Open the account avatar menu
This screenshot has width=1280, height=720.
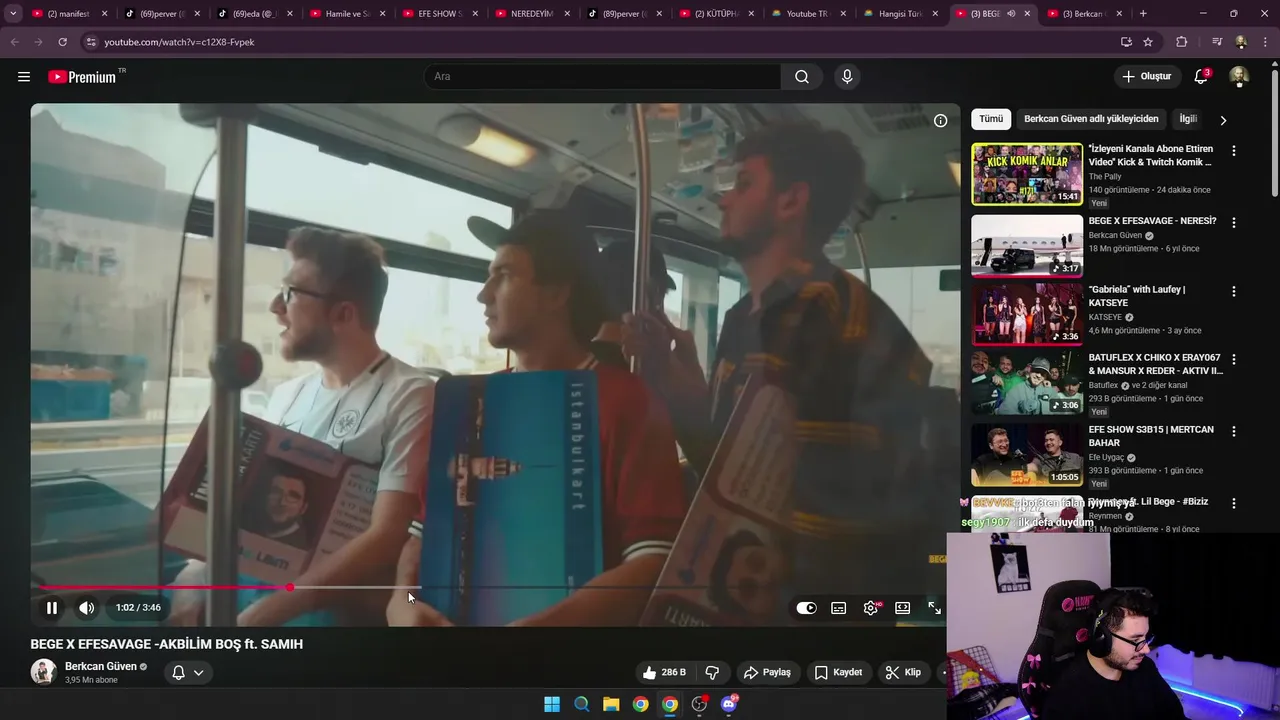coord(1239,77)
